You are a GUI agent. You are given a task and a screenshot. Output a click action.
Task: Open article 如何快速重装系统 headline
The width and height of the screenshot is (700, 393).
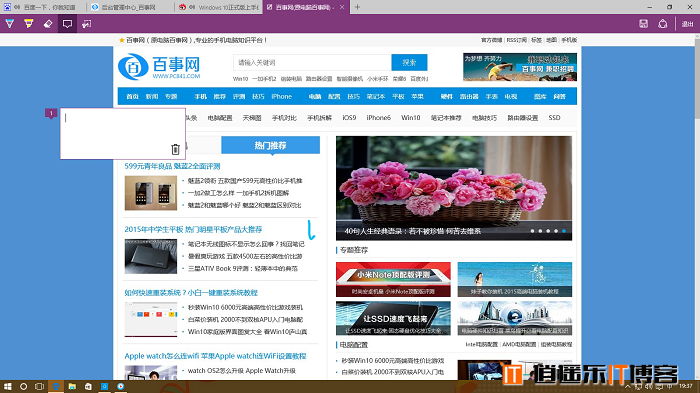click(x=191, y=293)
